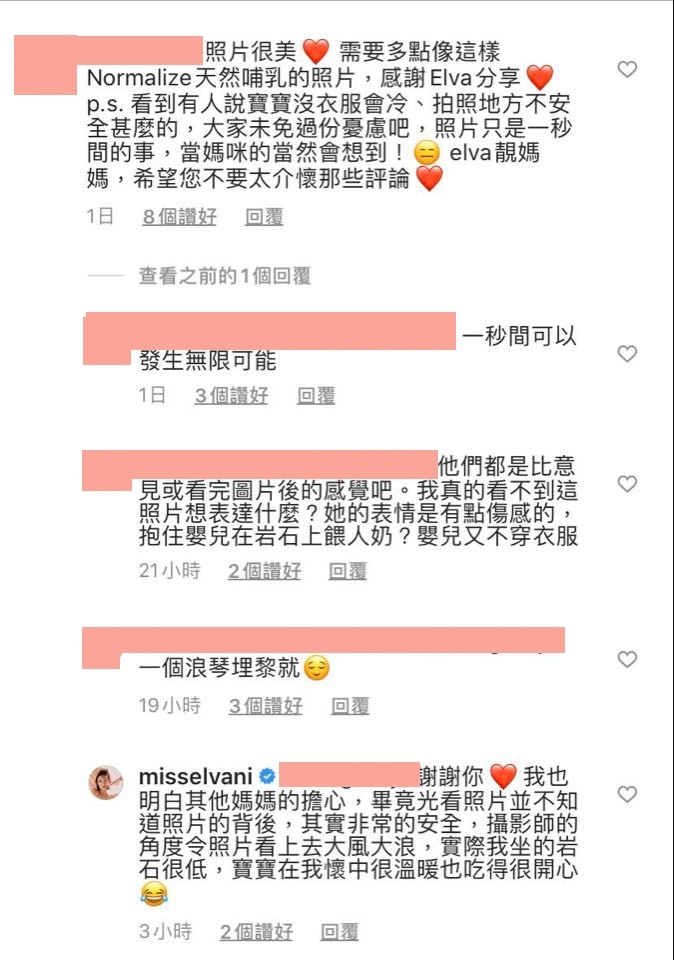The height and width of the screenshot is (960, 674).
Task: Click 回覆 under the 一秒間 reply
Action: point(316,395)
